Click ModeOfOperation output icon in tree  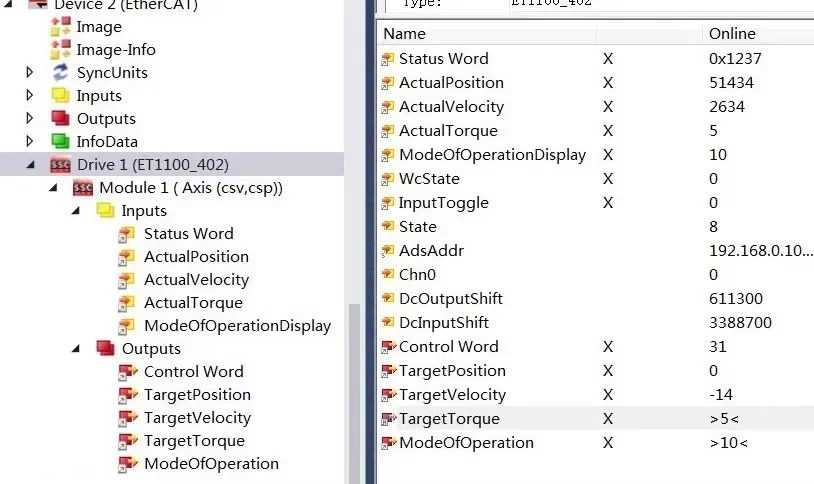pyautogui.click(x=128, y=464)
